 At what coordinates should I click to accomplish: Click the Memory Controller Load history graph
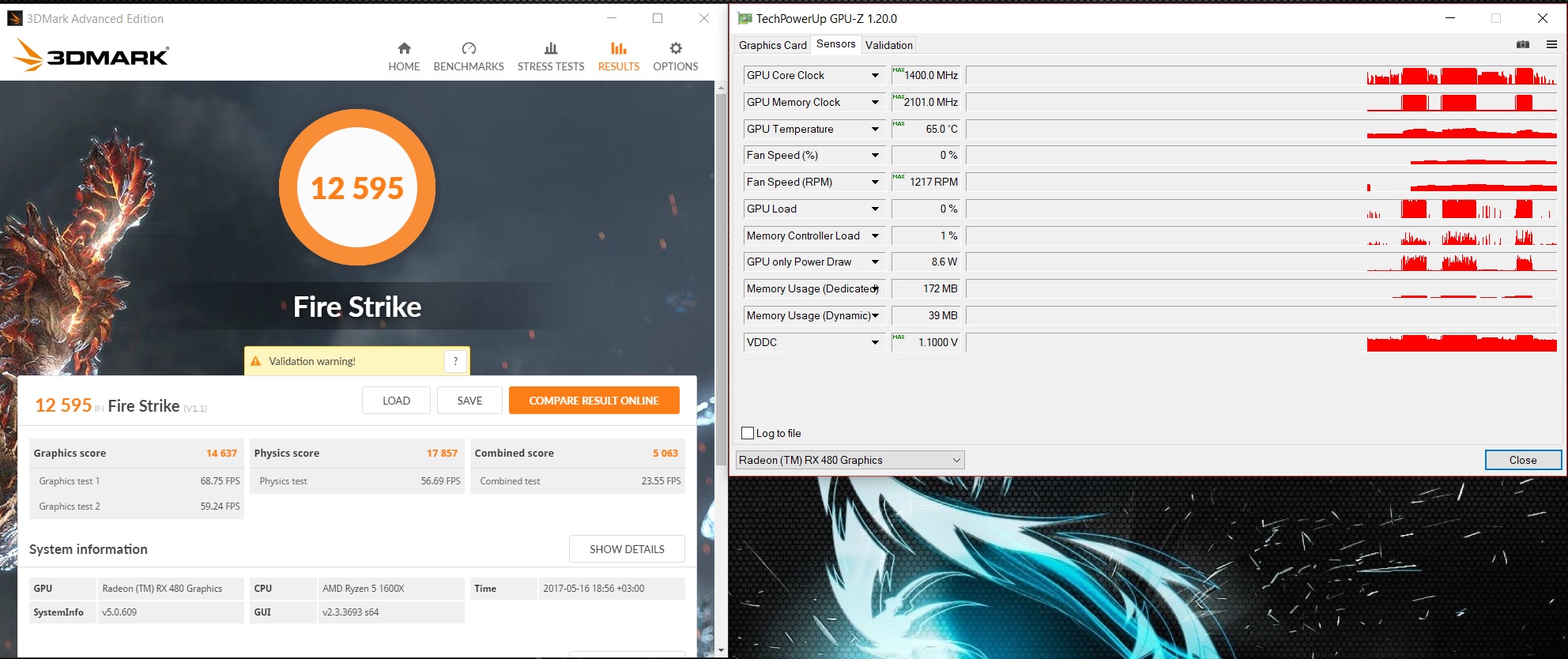[1261, 235]
